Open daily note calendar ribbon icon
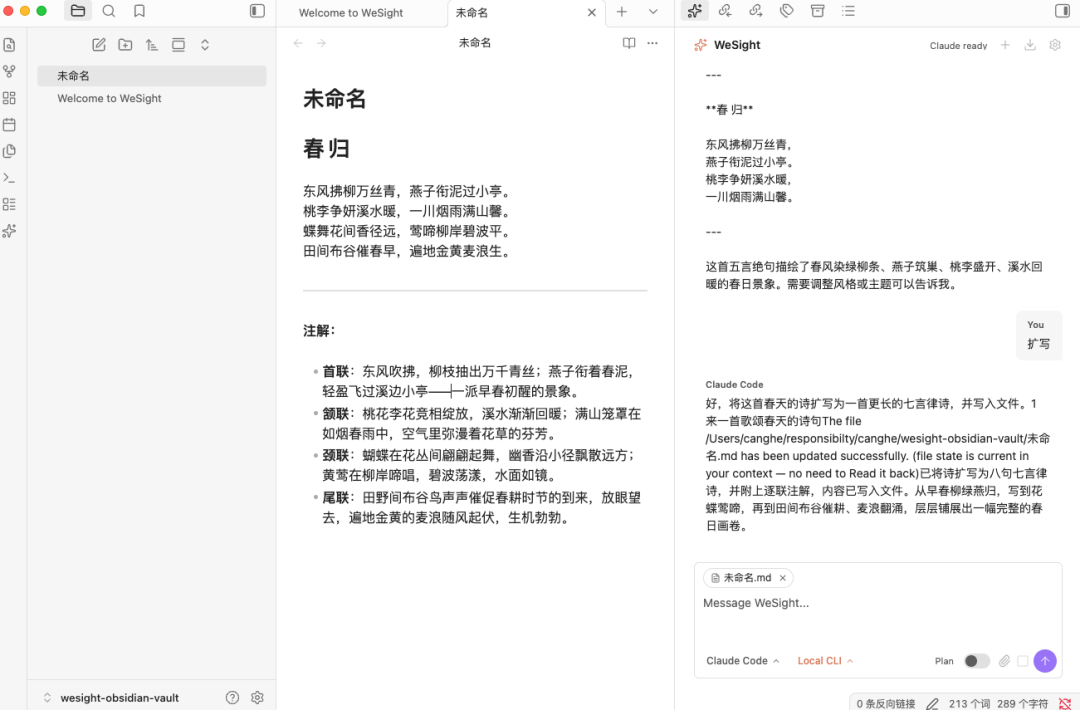This screenshot has width=1080, height=710. coord(10,125)
